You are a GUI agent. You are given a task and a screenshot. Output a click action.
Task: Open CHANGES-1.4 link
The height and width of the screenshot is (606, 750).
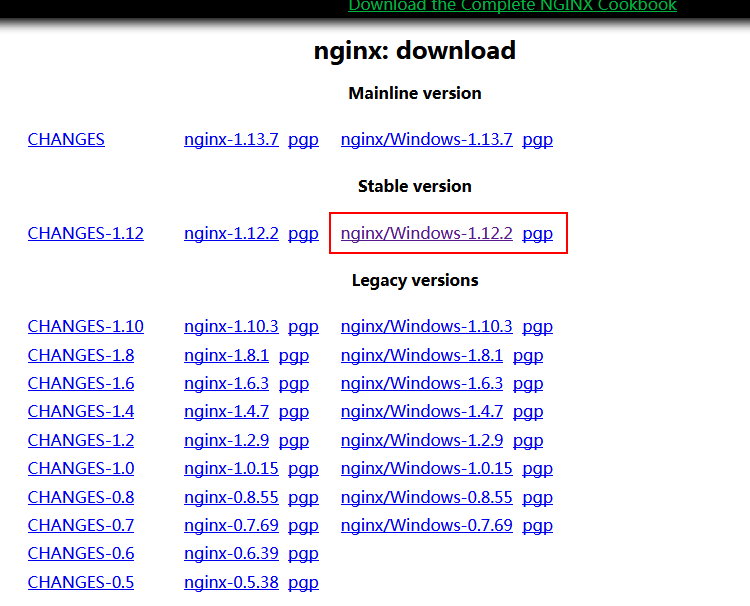pos(81,411)
